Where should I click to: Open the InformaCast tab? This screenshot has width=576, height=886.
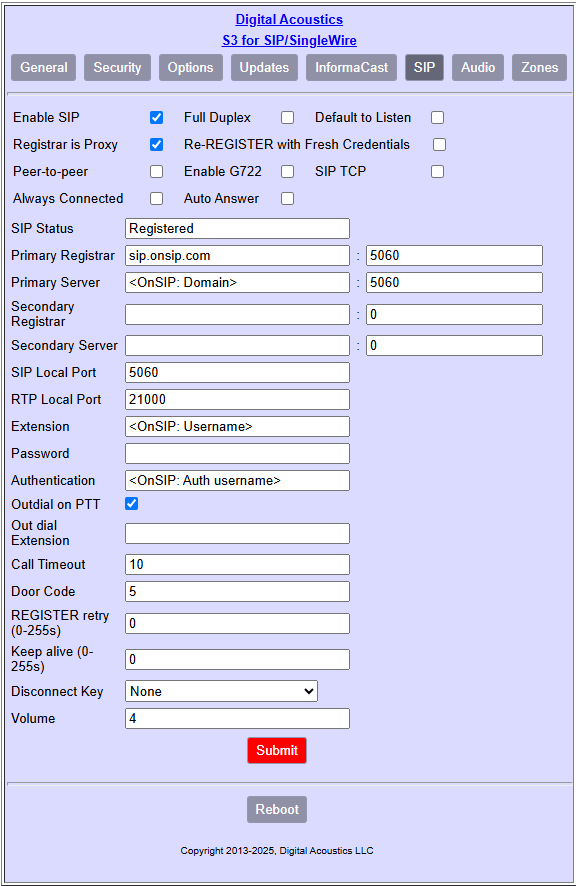tap(352, 68)
